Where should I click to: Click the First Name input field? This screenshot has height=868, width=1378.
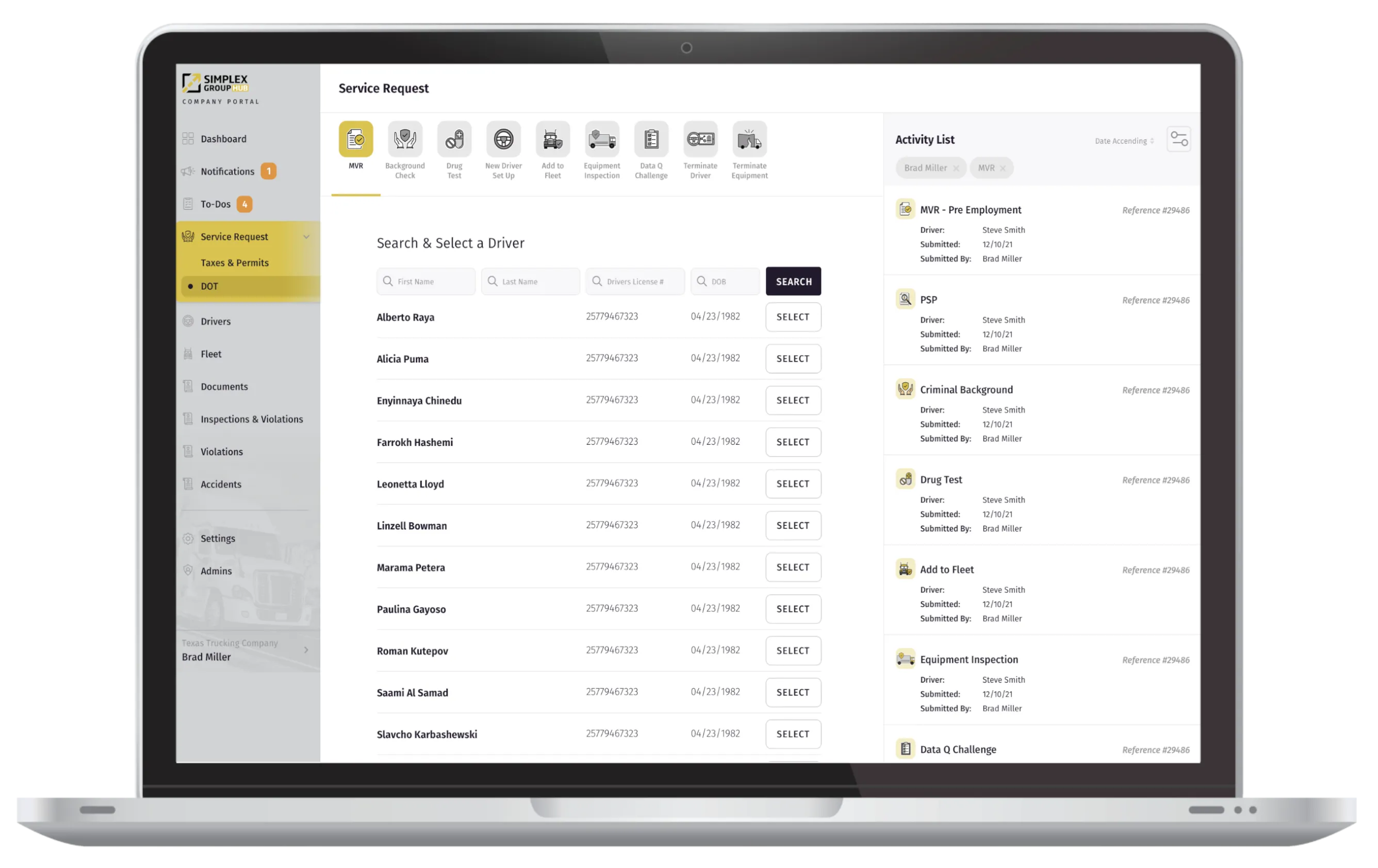coord(426,281)
